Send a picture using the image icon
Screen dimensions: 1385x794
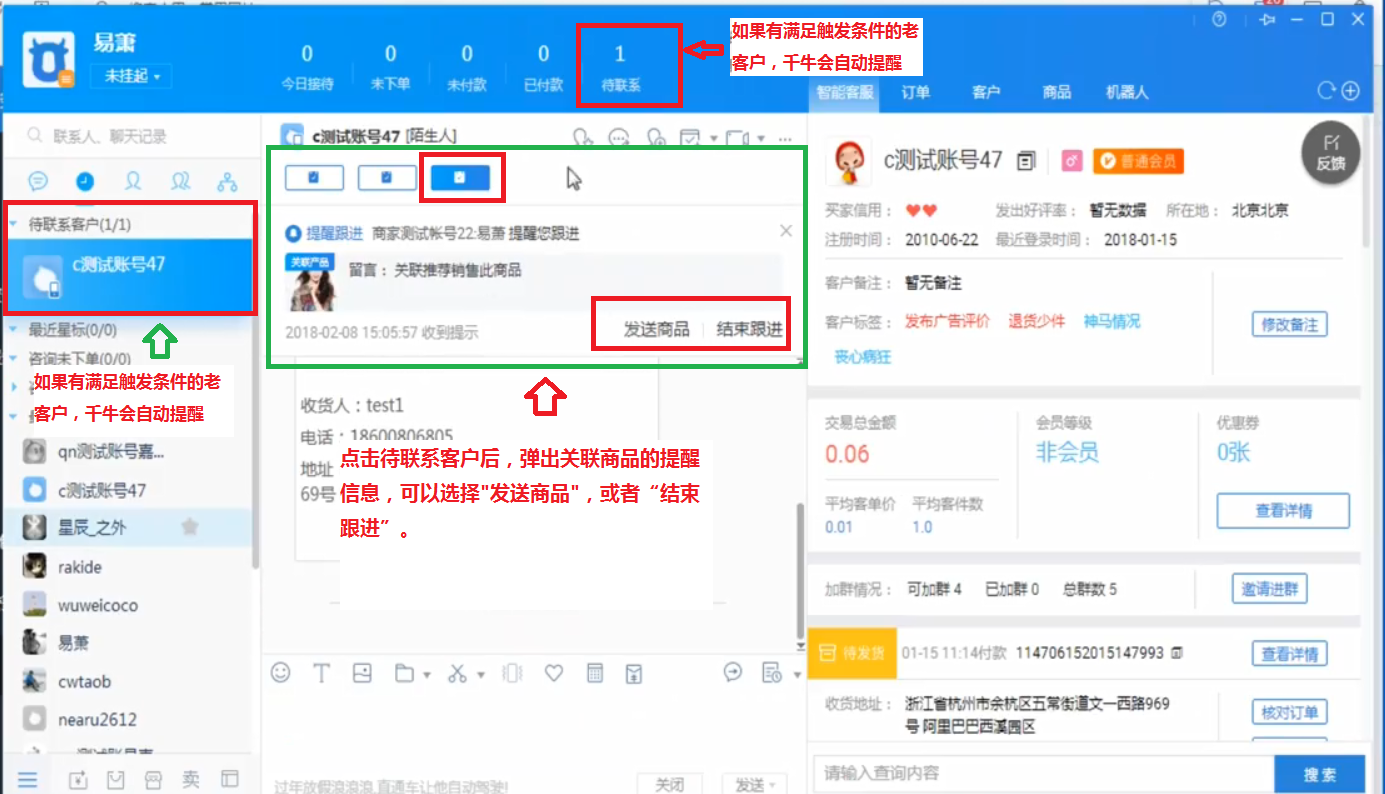coord(363,672)
